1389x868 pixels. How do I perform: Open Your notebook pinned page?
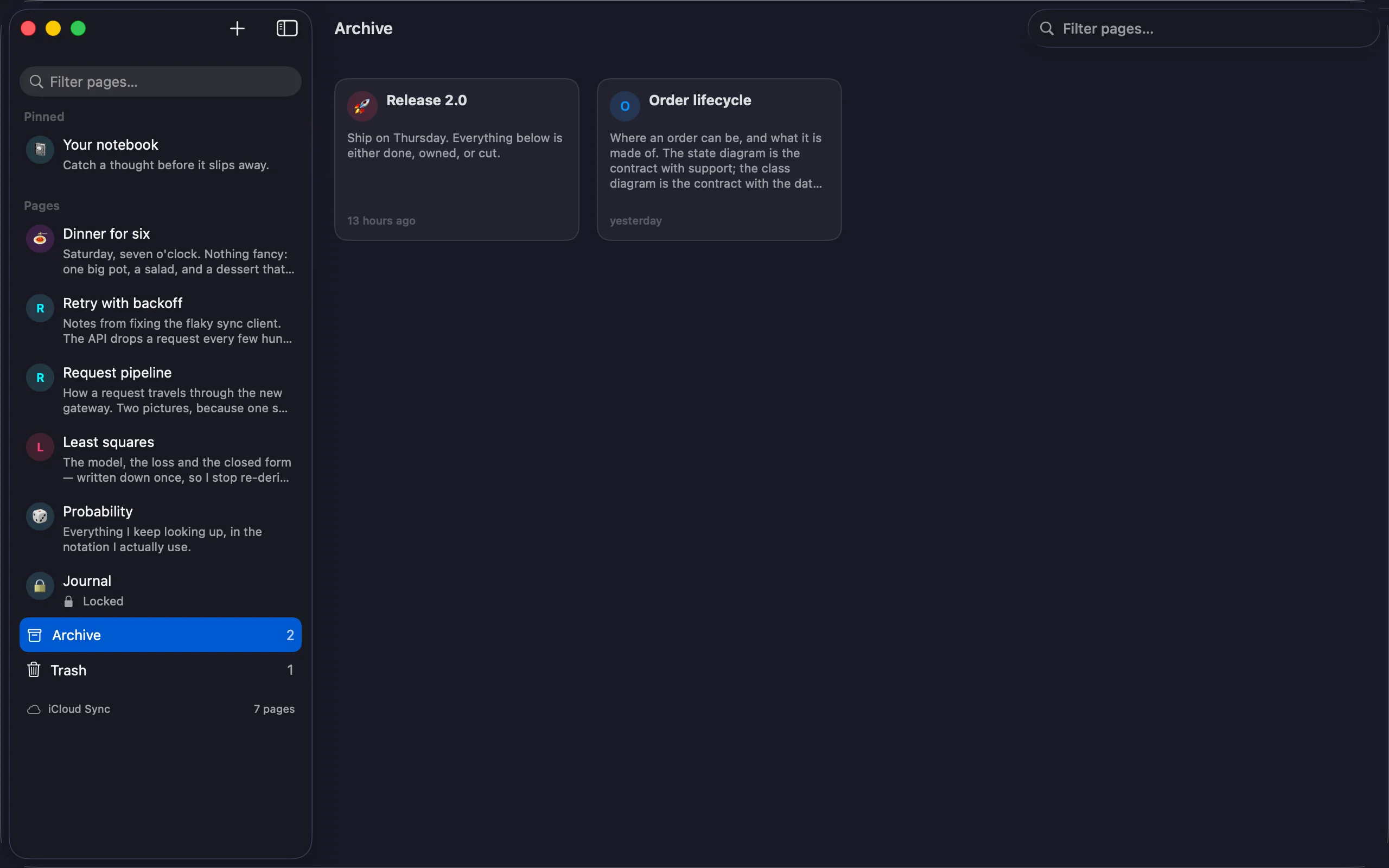pyautogui.click(x=160, y=155)
